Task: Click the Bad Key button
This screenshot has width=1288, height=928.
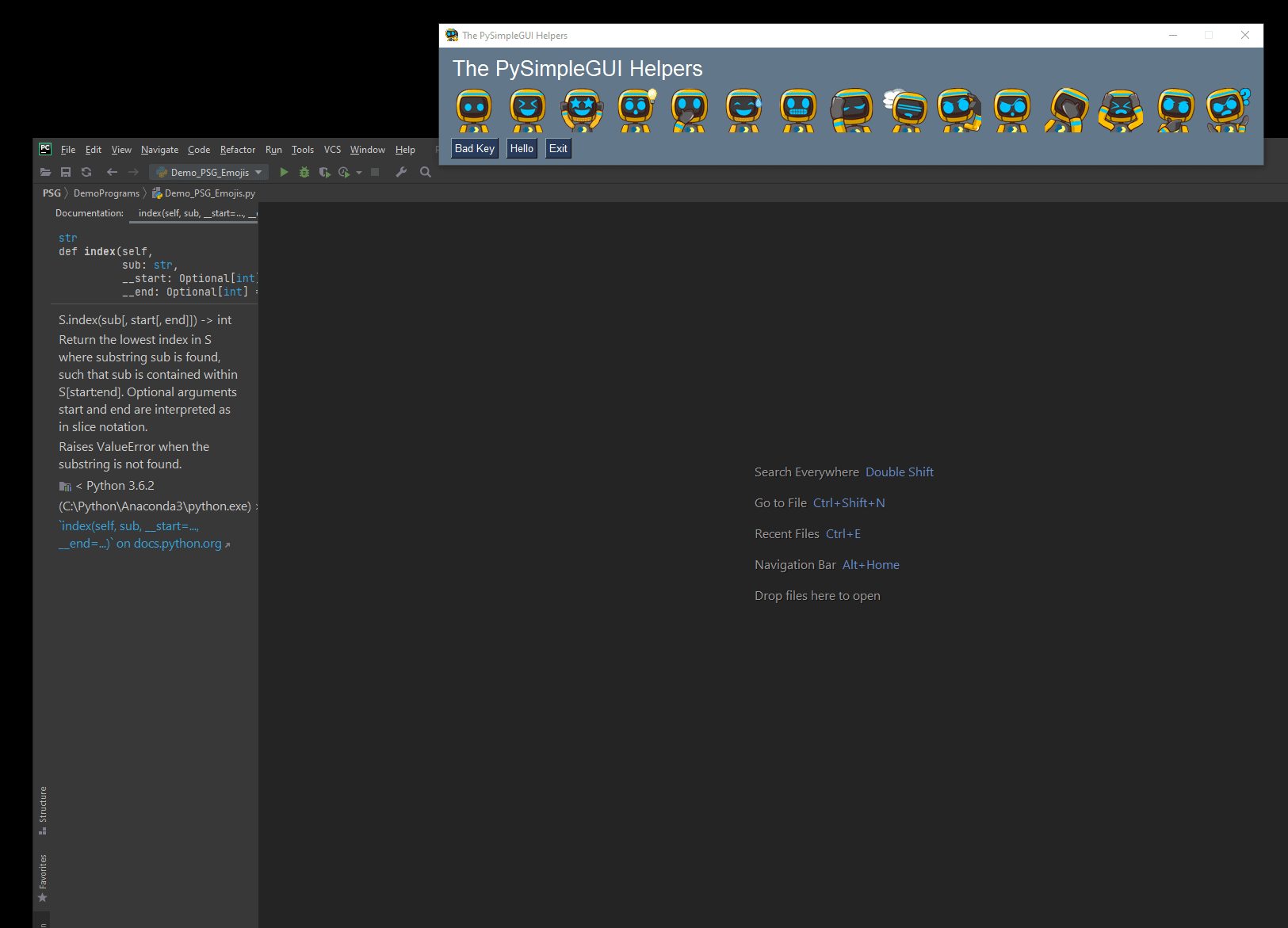Action: coord(475,148)
